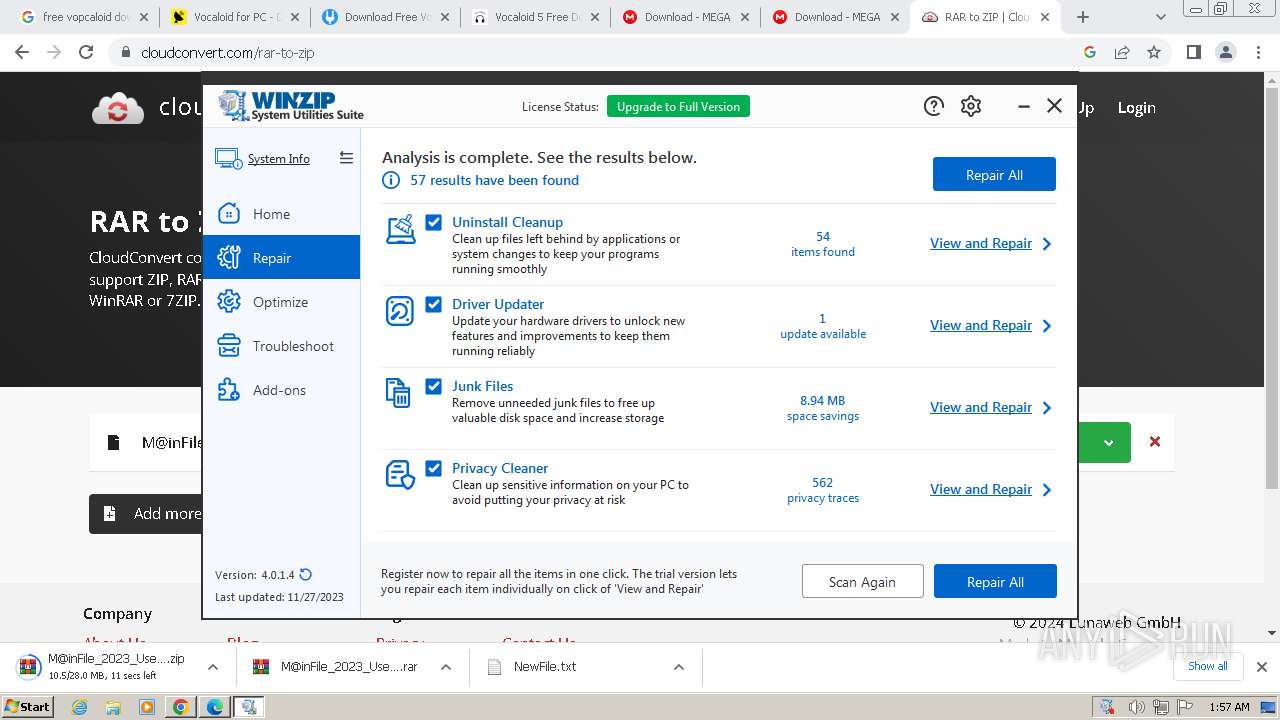Click the Driver Updater icon
This screenshot has height=720, width=1280.
400,311
